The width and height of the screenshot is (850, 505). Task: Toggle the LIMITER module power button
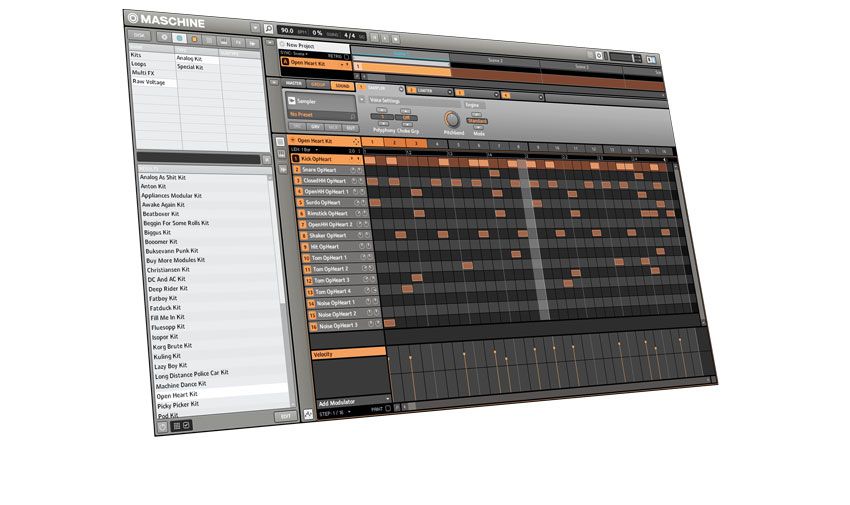click(x=449, y=92)
